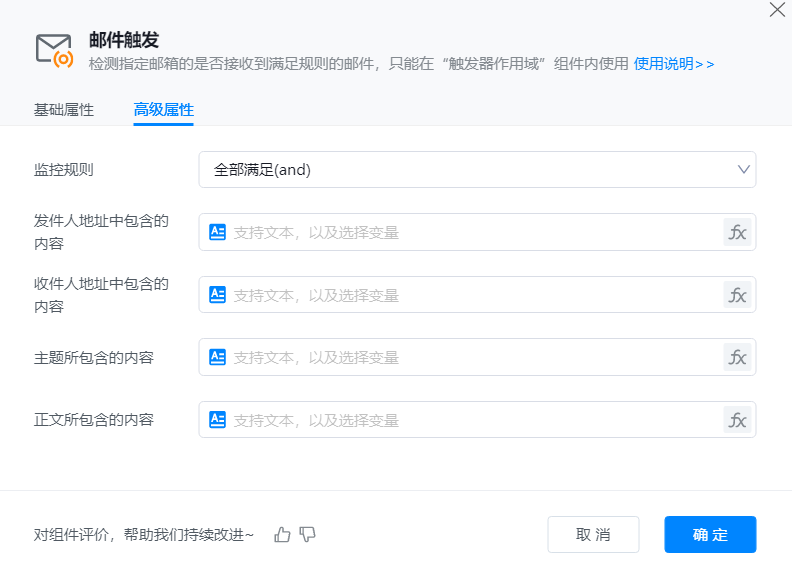The width and height of the screenshot is (792, 564).
Task: Click text-type icon in sender address field
Action: (217, 232)
